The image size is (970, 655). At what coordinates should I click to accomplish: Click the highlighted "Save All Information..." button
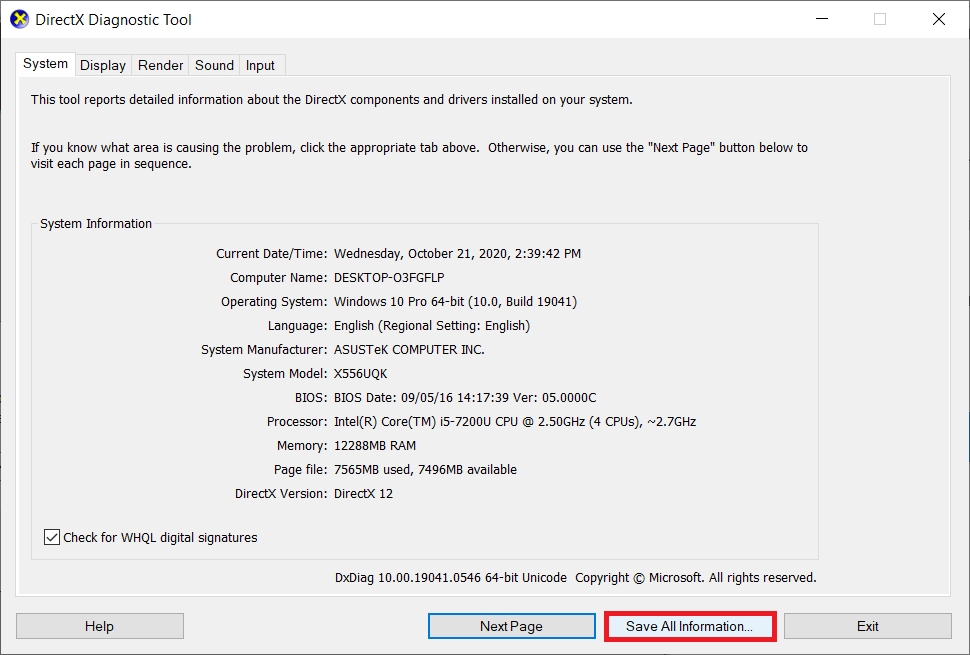tap(690, 625)
